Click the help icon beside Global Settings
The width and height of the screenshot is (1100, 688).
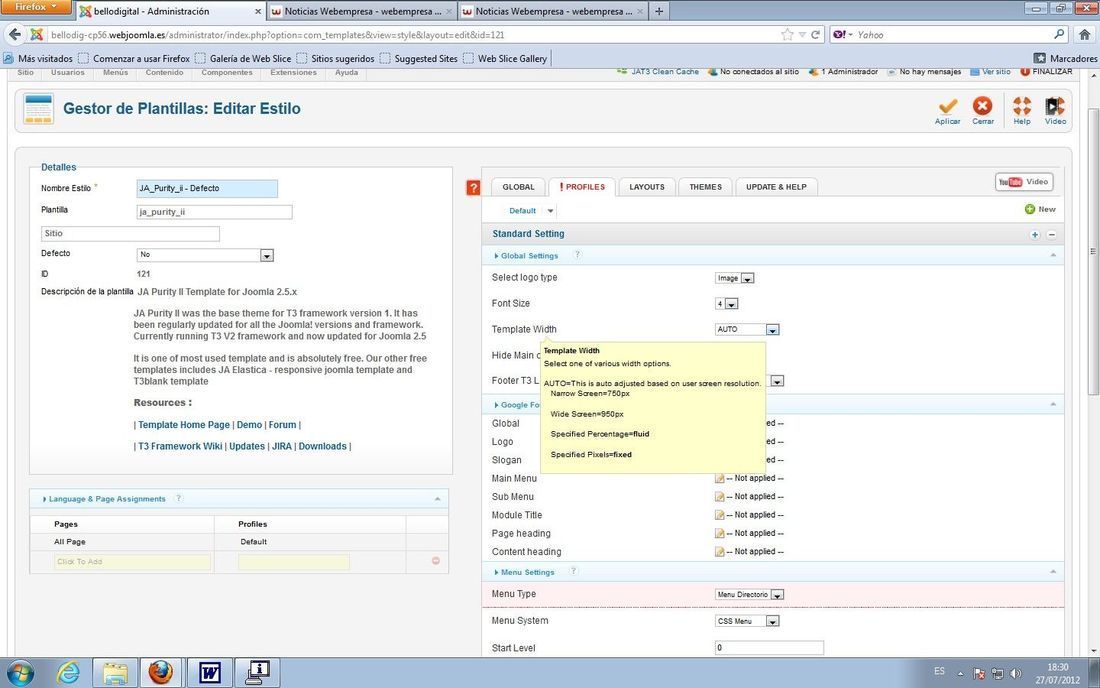577,255
